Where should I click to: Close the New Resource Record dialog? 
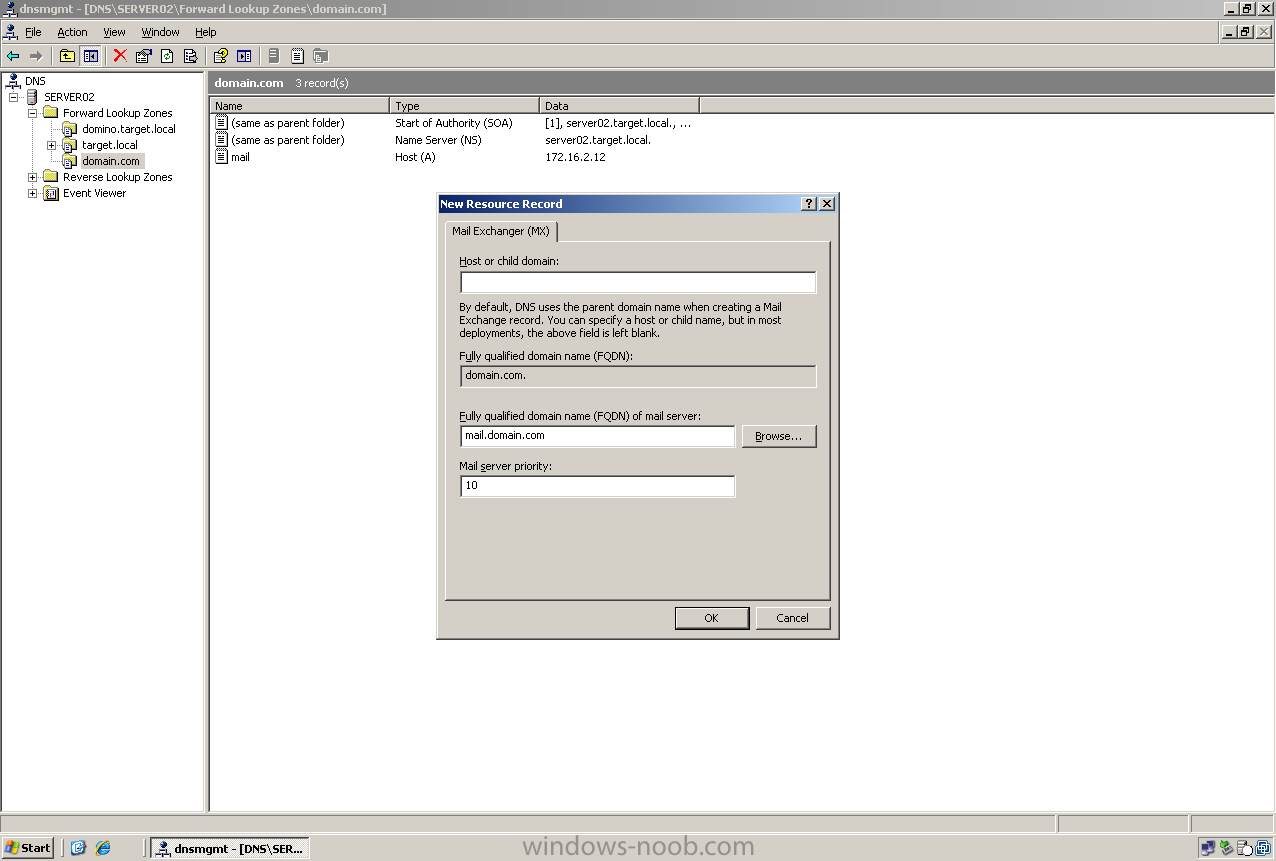827,203
